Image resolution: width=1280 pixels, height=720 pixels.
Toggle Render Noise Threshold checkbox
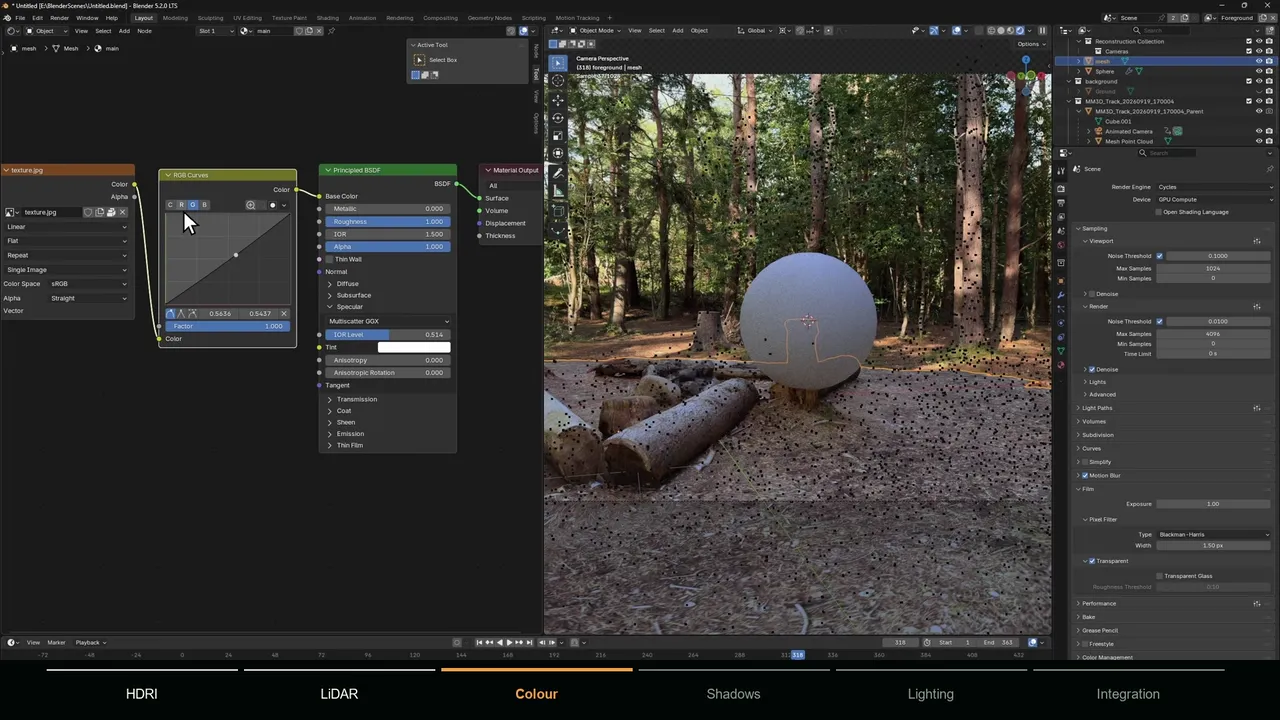point(1159,321)
